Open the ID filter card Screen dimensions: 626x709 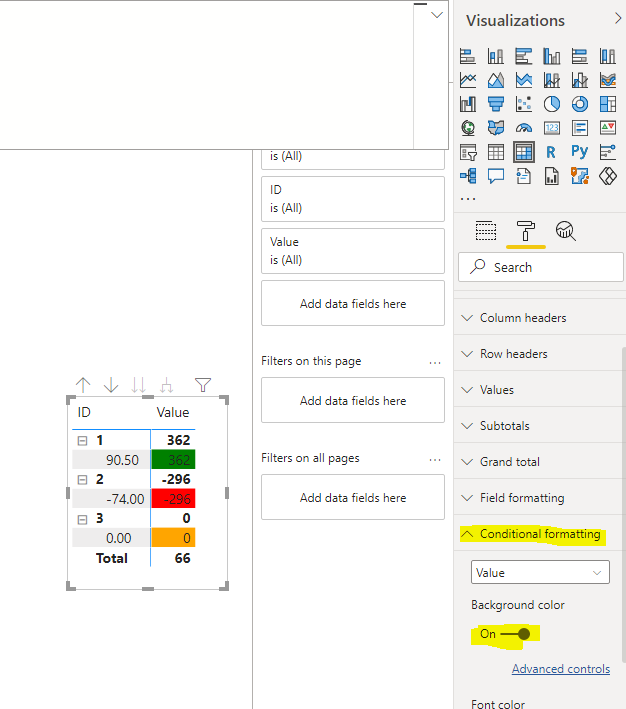point(353,199)
